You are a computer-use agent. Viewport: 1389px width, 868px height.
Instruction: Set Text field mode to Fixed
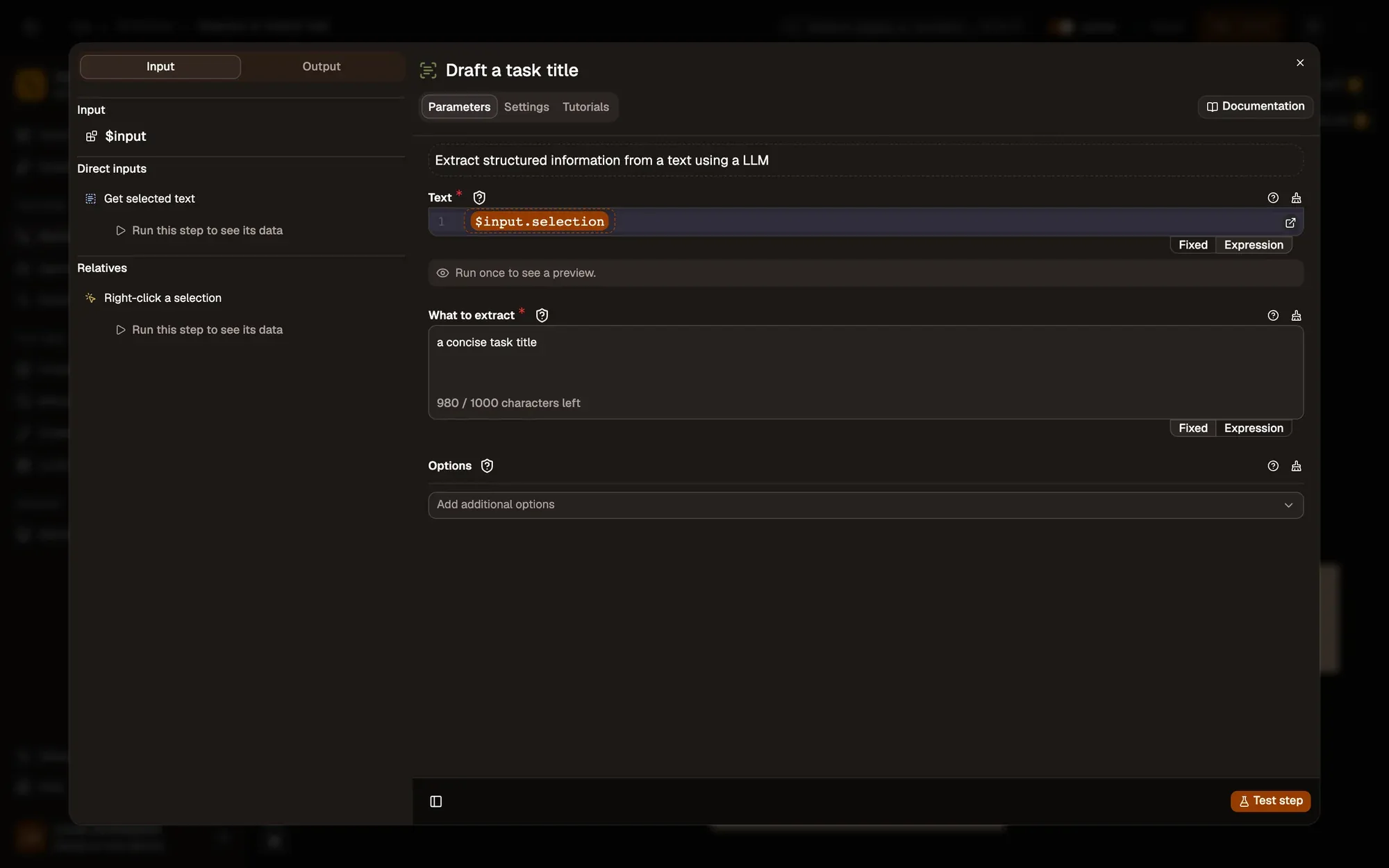[1193, 245]
